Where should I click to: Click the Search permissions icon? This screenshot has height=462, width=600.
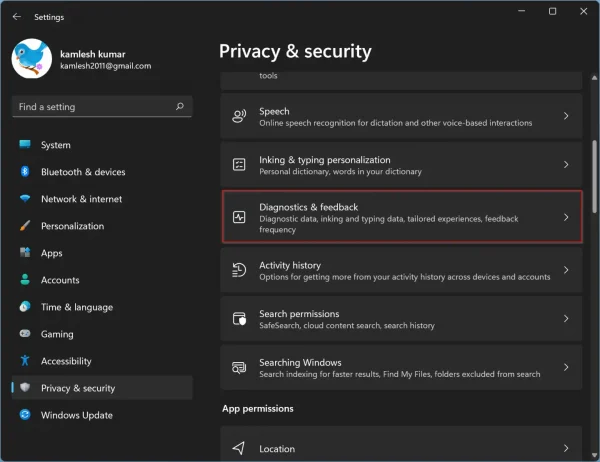click(x=239, y=318)
